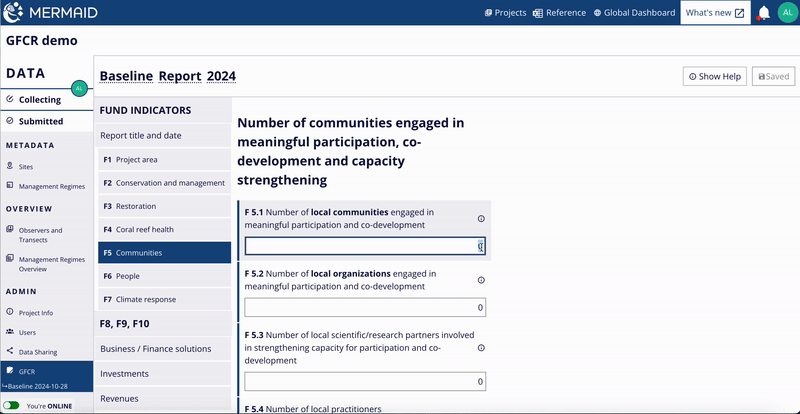The height and width of the screenshot is (414, 800).
Task: Click the small AL badge near Collecting
Action: click(x=79, y=88)
